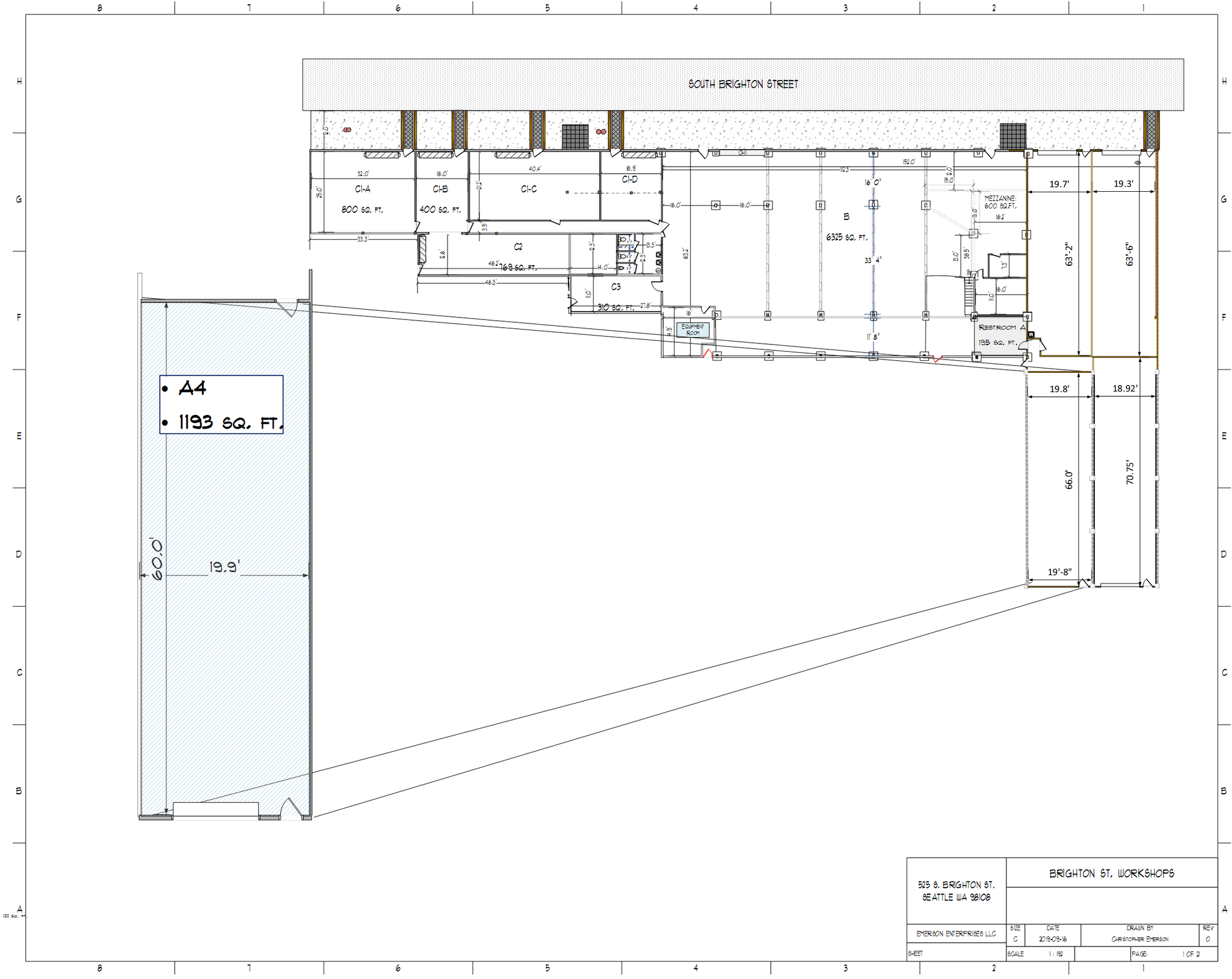
Task: Select the 'MEZZANINE:' label
Action: (1000, 198)
